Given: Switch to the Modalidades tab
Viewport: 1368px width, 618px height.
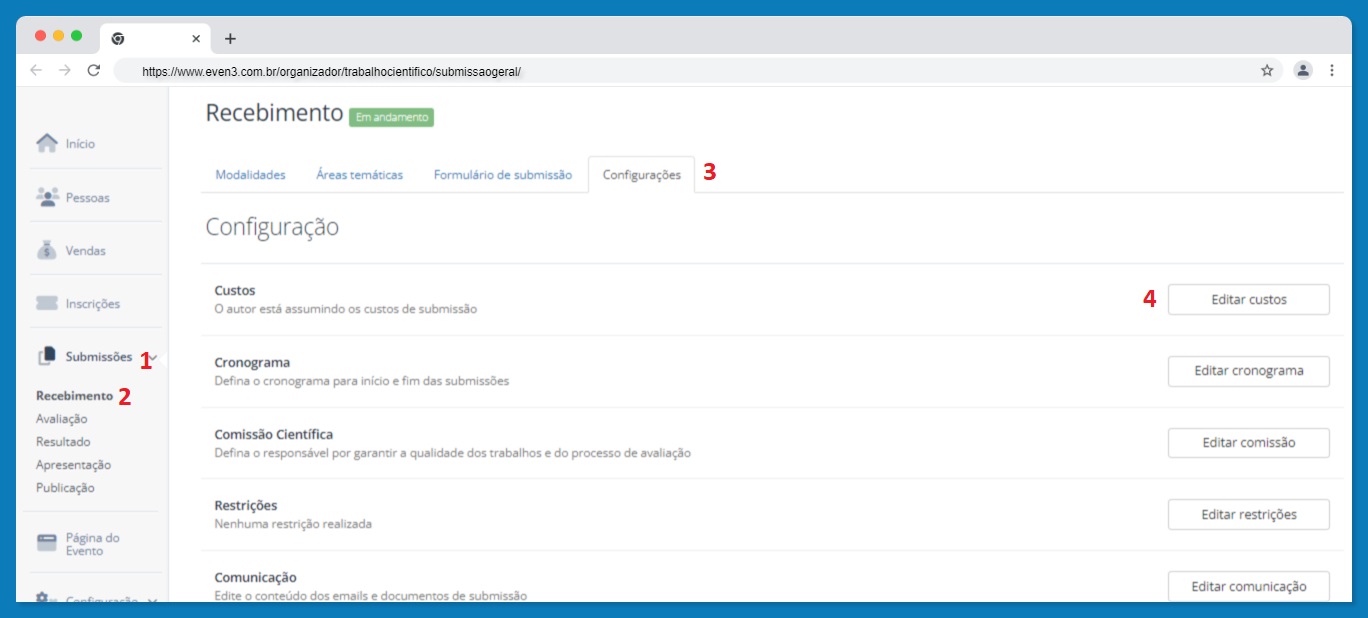Looking at the screenshot, I should pyautogui.click(x=250, y=174).
